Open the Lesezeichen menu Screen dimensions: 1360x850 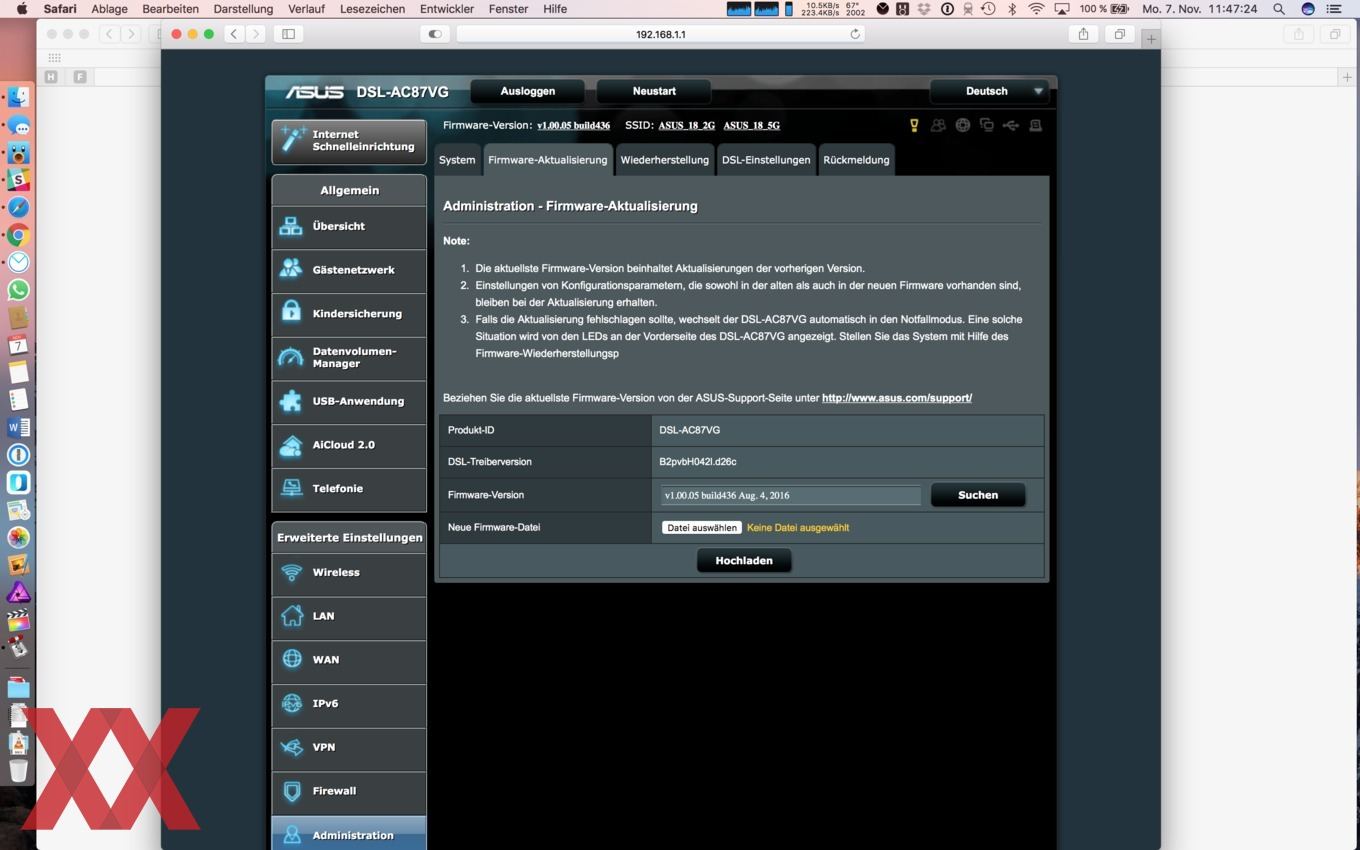[373, 9]
